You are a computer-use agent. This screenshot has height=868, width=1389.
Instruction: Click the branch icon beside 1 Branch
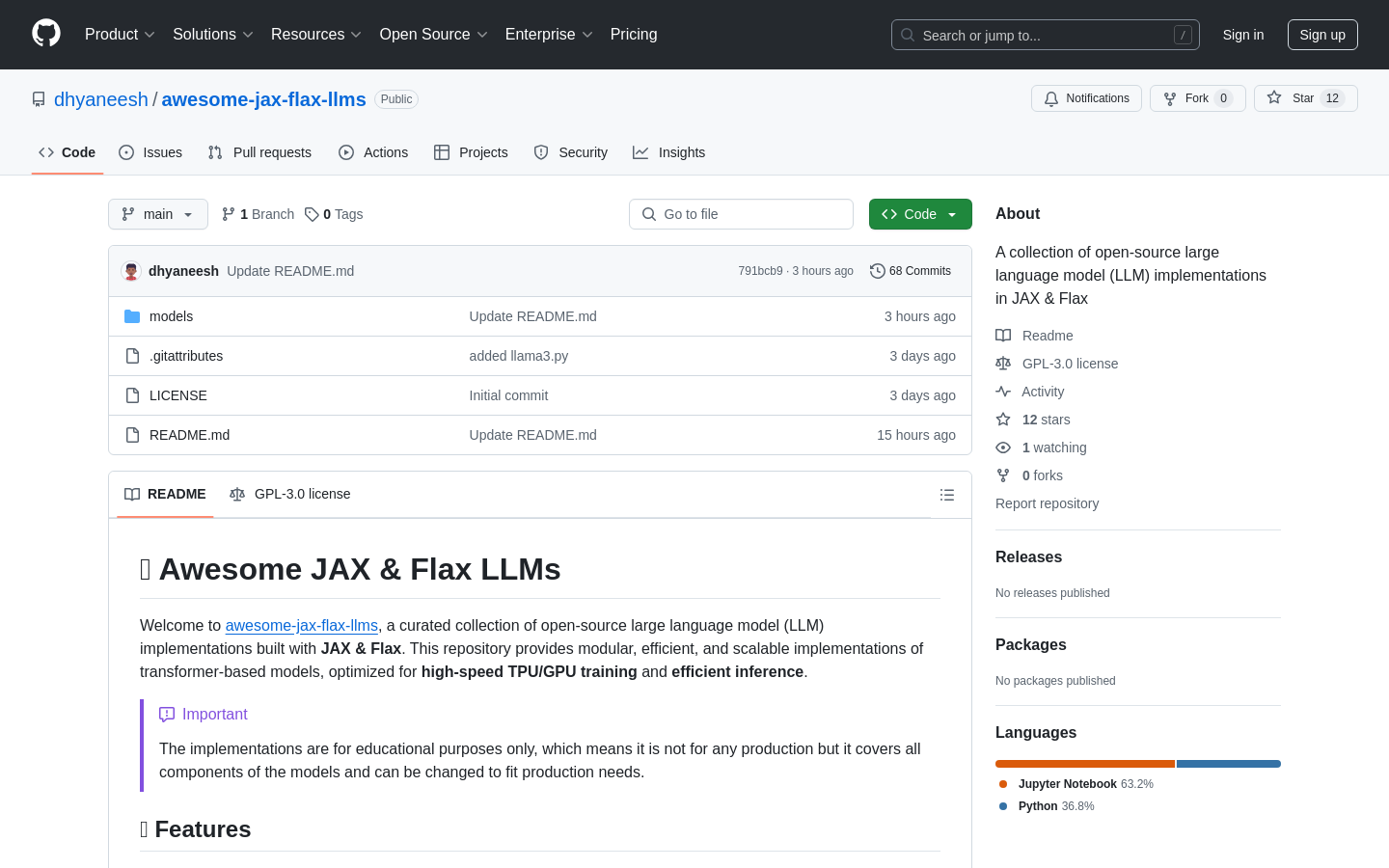[229, 214]
